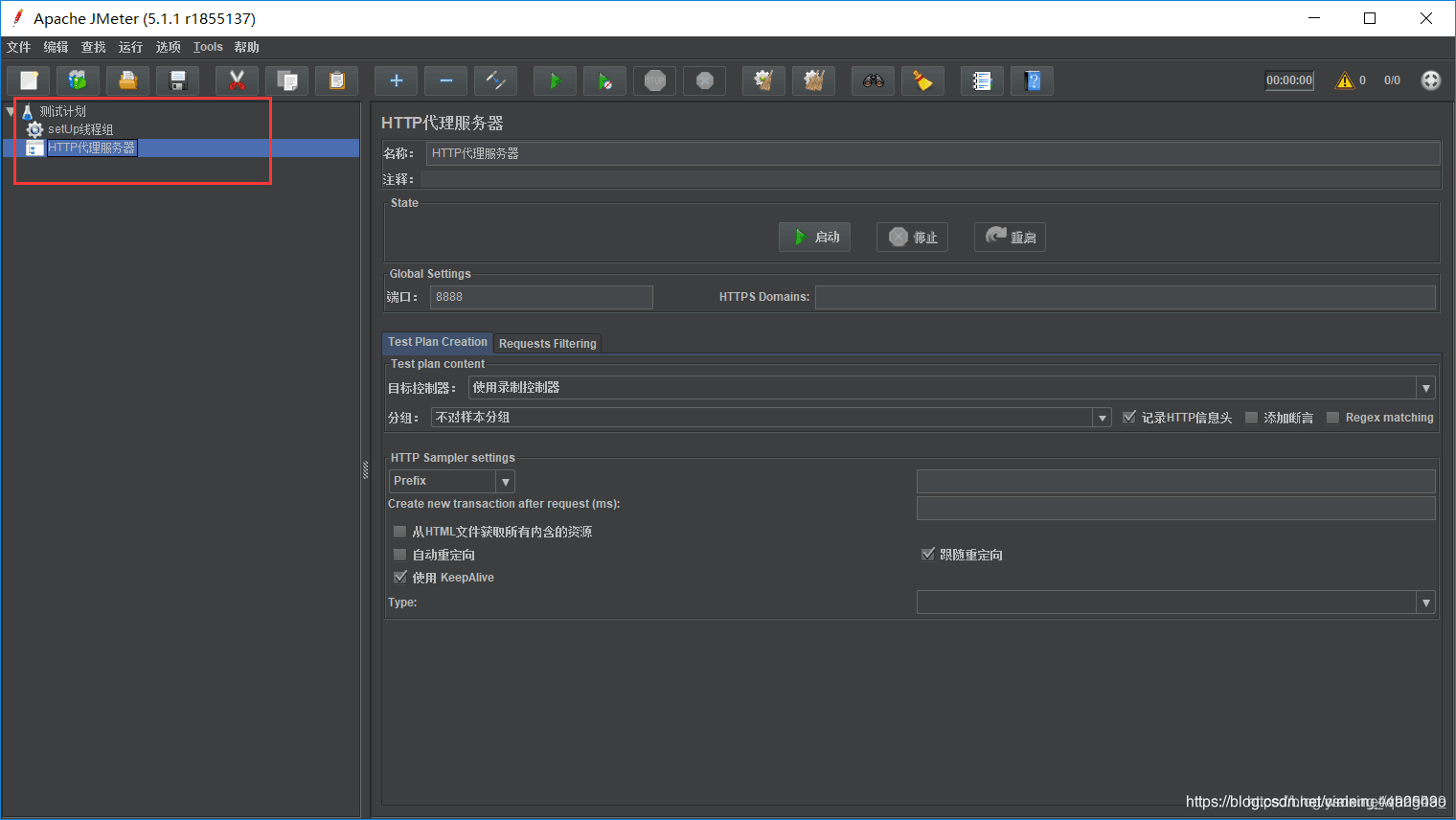Open the Templates toolbar icon
The height and width of the screenshot is (820, 1456).
79,80
